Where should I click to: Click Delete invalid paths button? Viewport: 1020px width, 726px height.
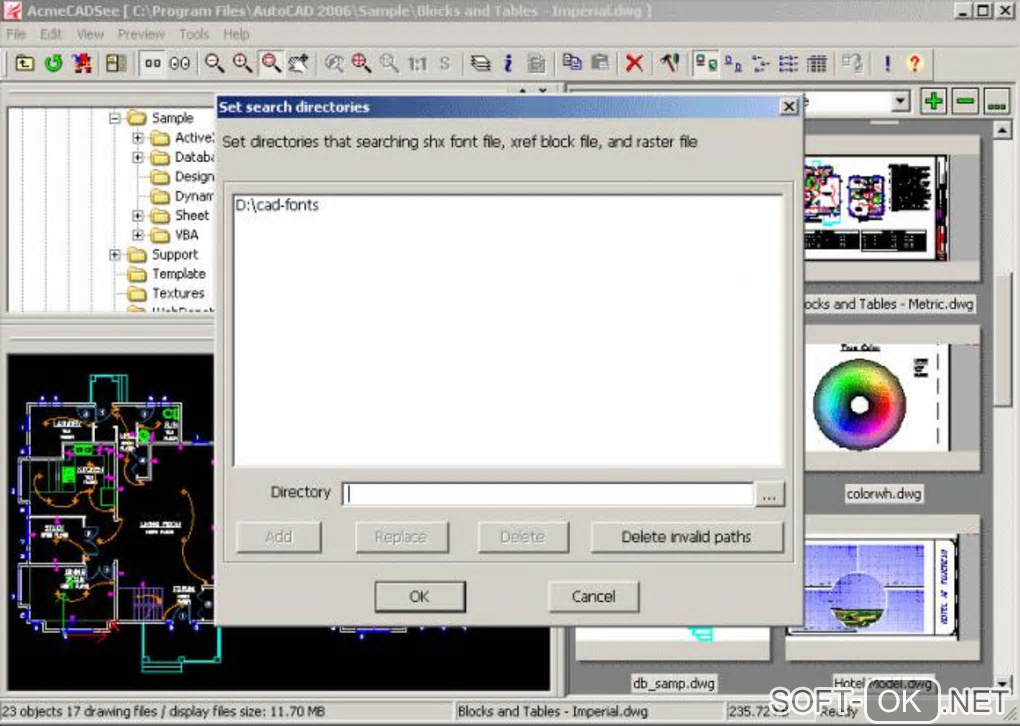(686, 537)
